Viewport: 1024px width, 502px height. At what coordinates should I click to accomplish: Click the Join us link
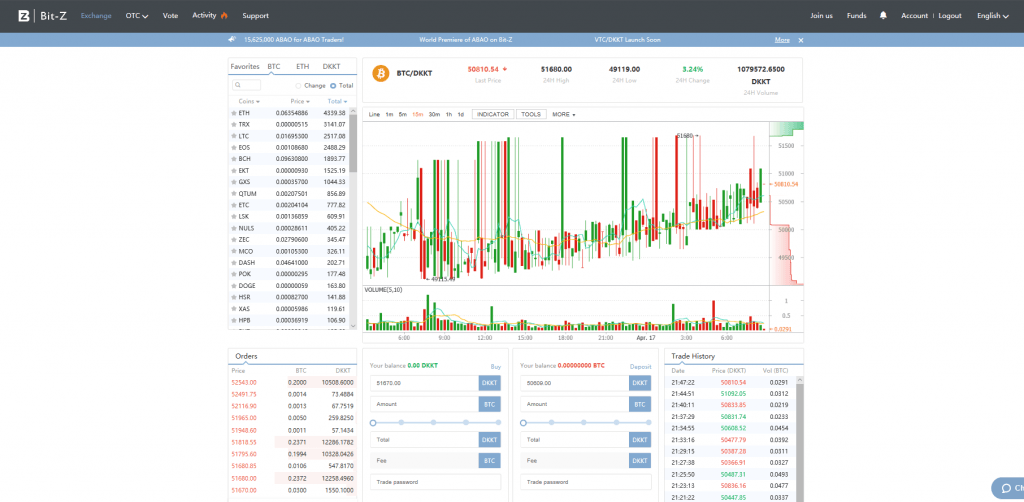[822, 16]
